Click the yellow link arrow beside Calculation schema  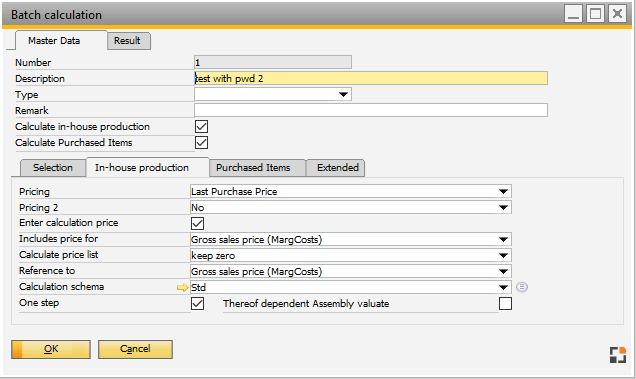(183, 288)
